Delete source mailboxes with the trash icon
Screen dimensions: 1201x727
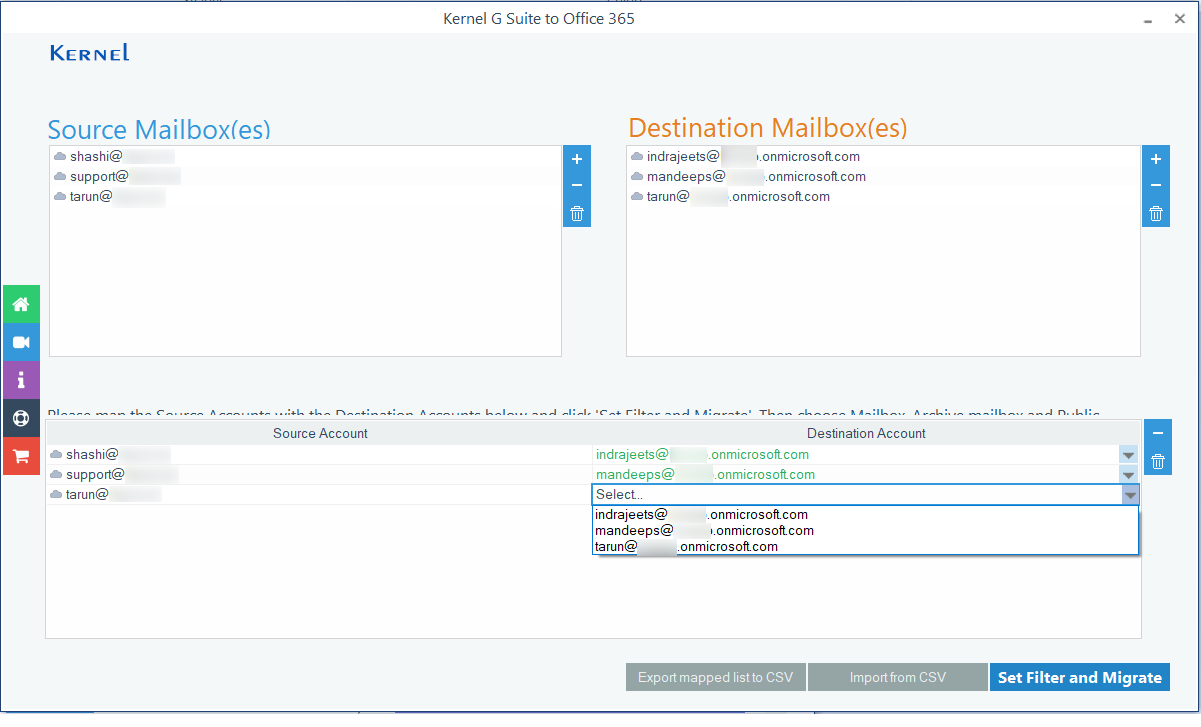coord(576,213)
